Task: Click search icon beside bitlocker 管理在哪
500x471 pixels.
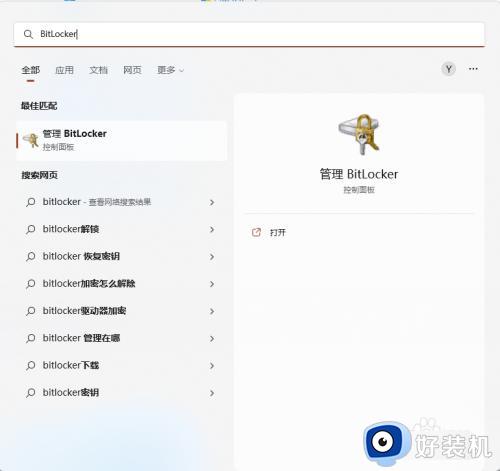Action: [x=31, y=339]
